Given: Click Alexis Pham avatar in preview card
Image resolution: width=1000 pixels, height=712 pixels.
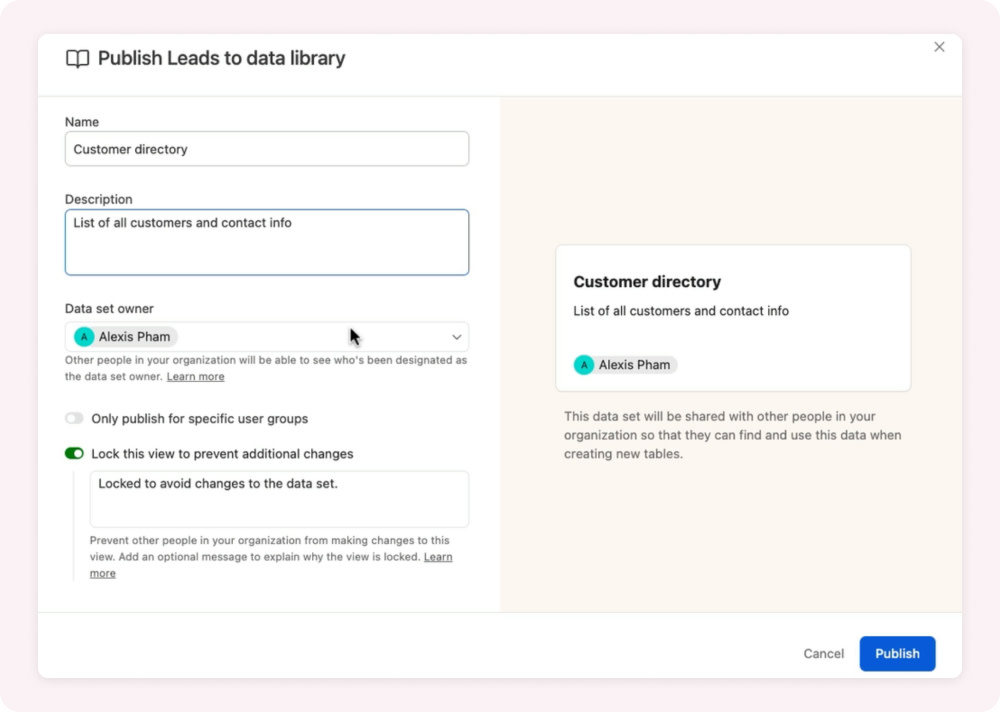Looking at the screenshot, I should [584, 365].
